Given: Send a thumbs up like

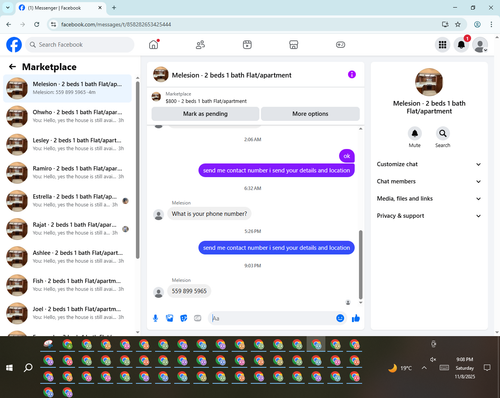Looking at the screenshot, I should pyautogui.click(x=356, y=318).
